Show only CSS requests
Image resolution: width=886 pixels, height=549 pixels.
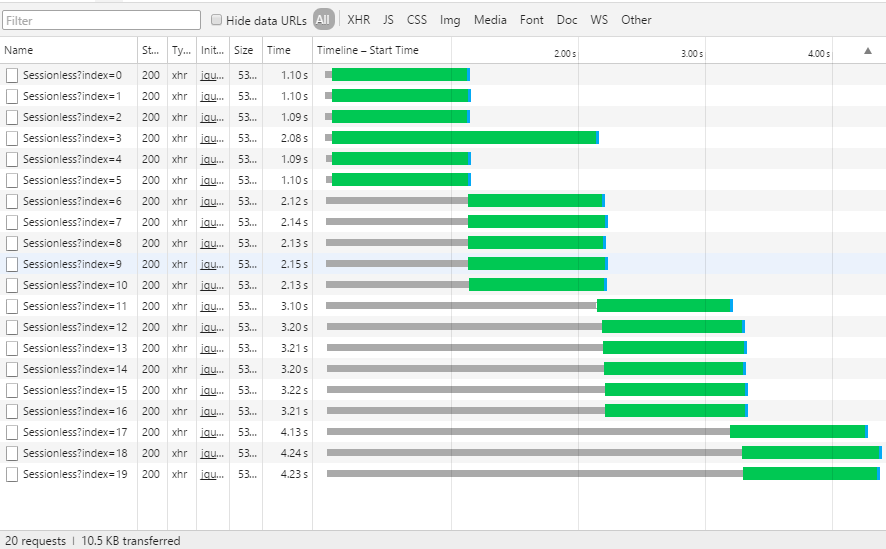416,20
